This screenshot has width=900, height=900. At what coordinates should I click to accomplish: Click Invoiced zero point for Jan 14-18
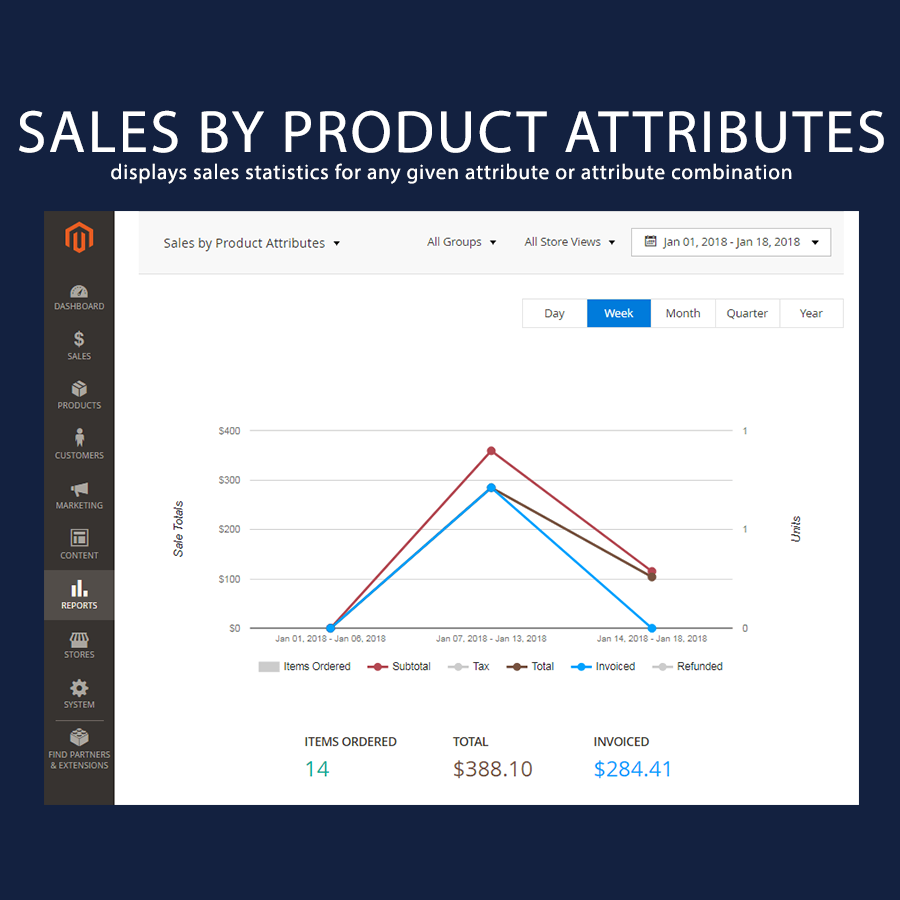[x=652, y=629]
